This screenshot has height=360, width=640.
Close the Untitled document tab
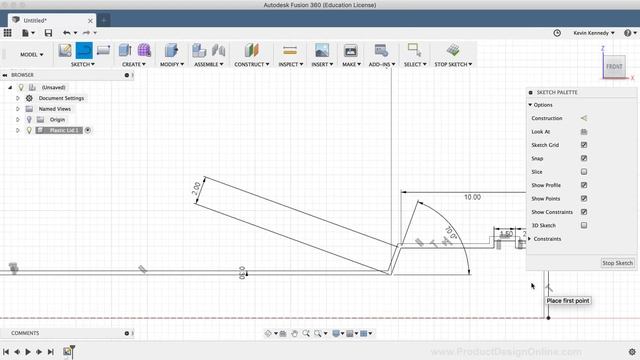click(90, 20)
